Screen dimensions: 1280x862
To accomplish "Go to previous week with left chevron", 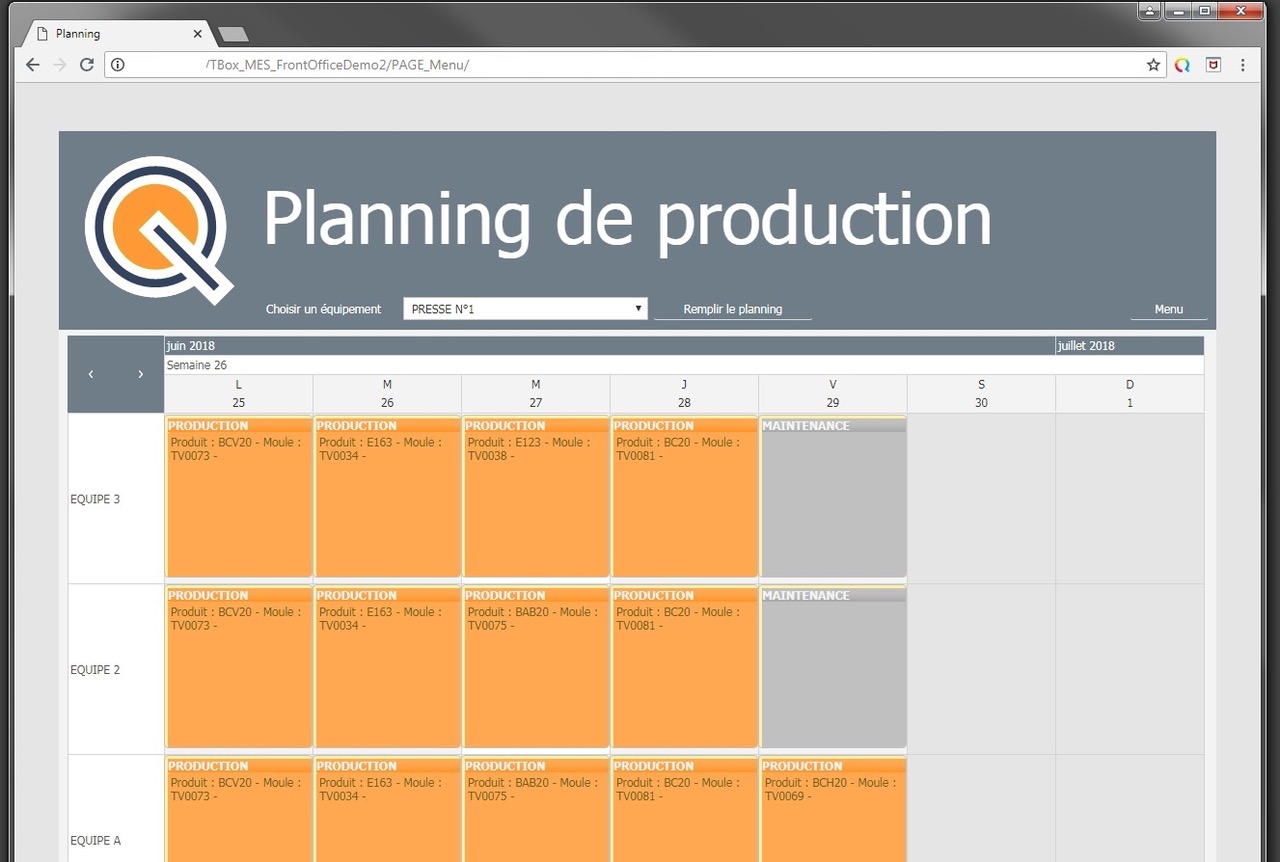I will click(91, 374).
